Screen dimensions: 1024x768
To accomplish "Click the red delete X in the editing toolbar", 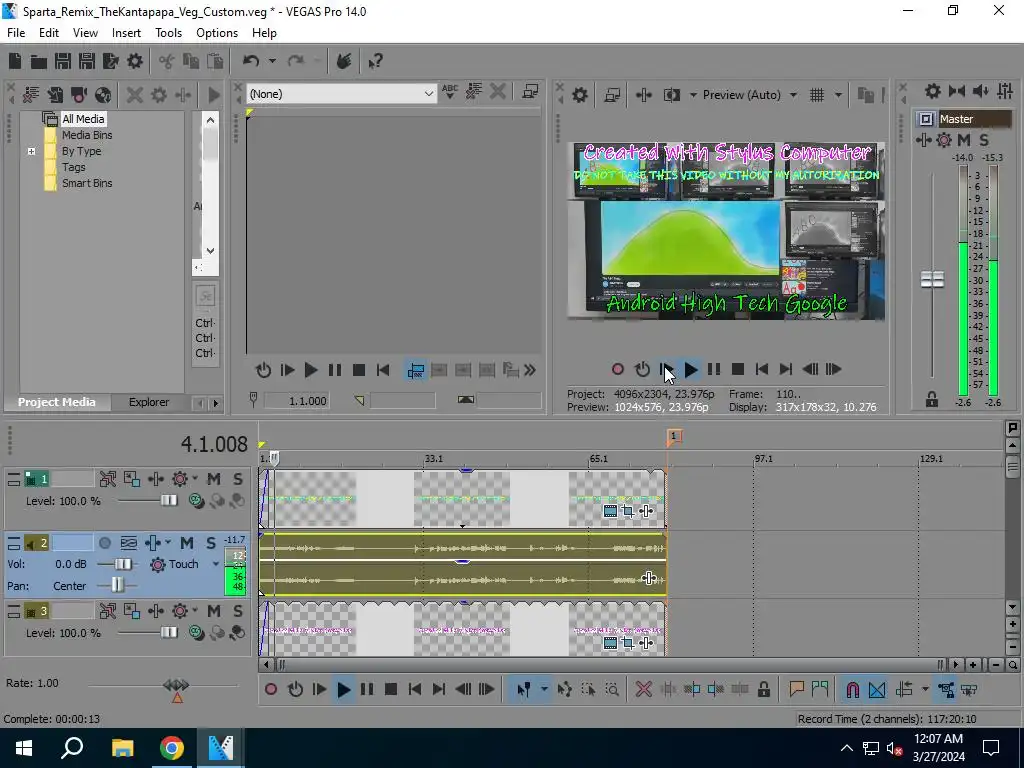I will click(x=643, y=689).
